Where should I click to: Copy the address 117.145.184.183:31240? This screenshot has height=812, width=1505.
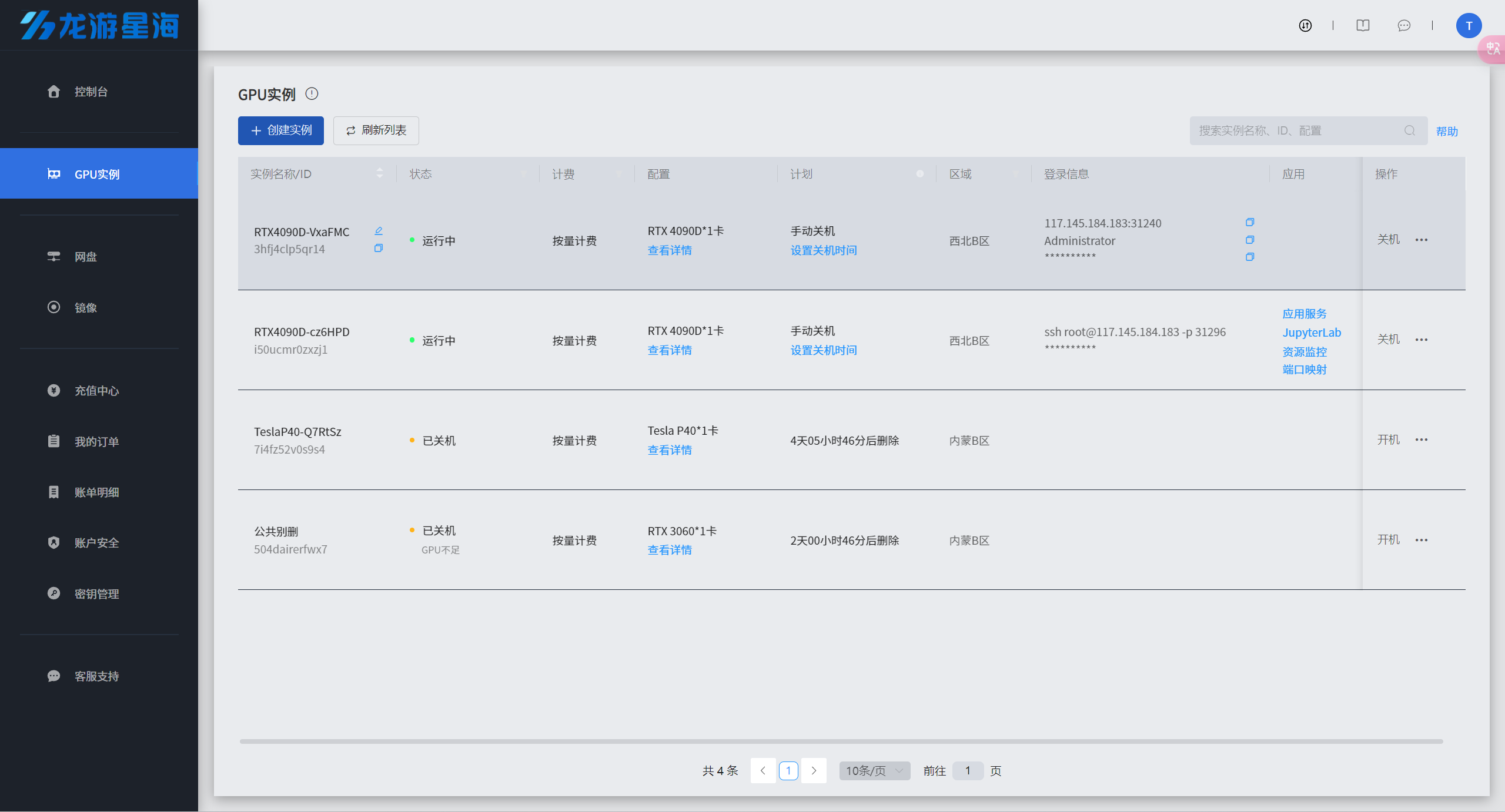pos(1250,222)
